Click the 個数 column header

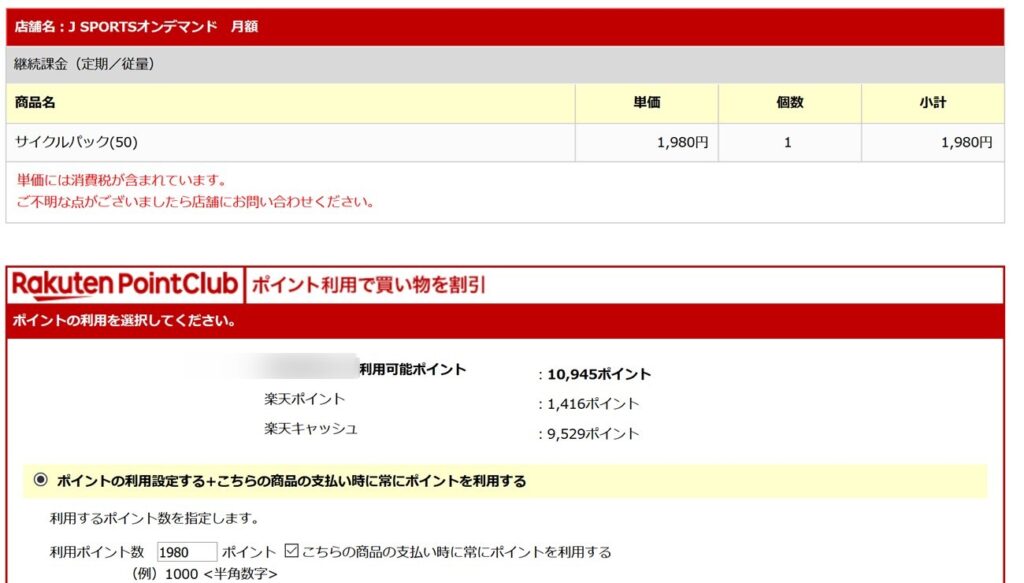790,102
